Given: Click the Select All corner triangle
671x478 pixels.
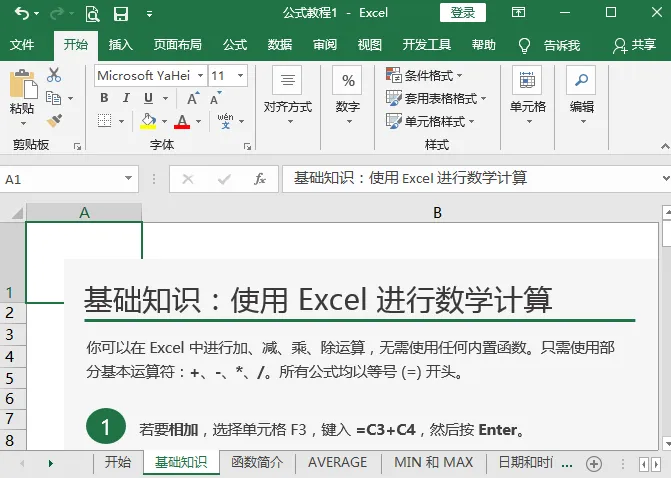Looking at the screenshot, I should [16, 213].
